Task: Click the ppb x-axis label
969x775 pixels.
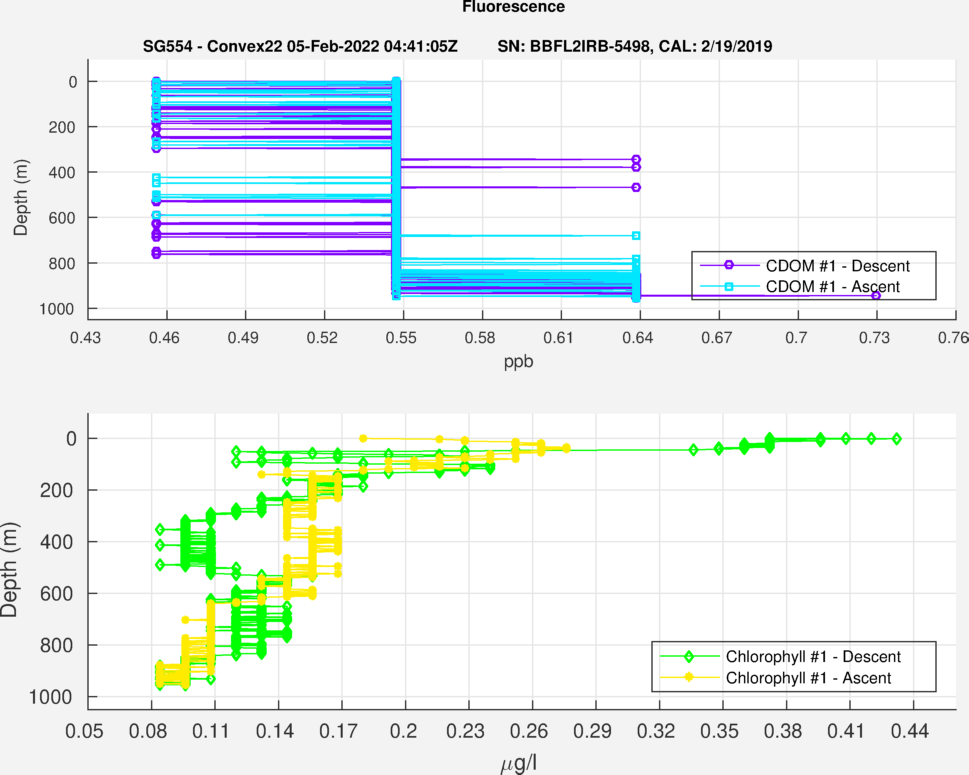Action: 518,362
